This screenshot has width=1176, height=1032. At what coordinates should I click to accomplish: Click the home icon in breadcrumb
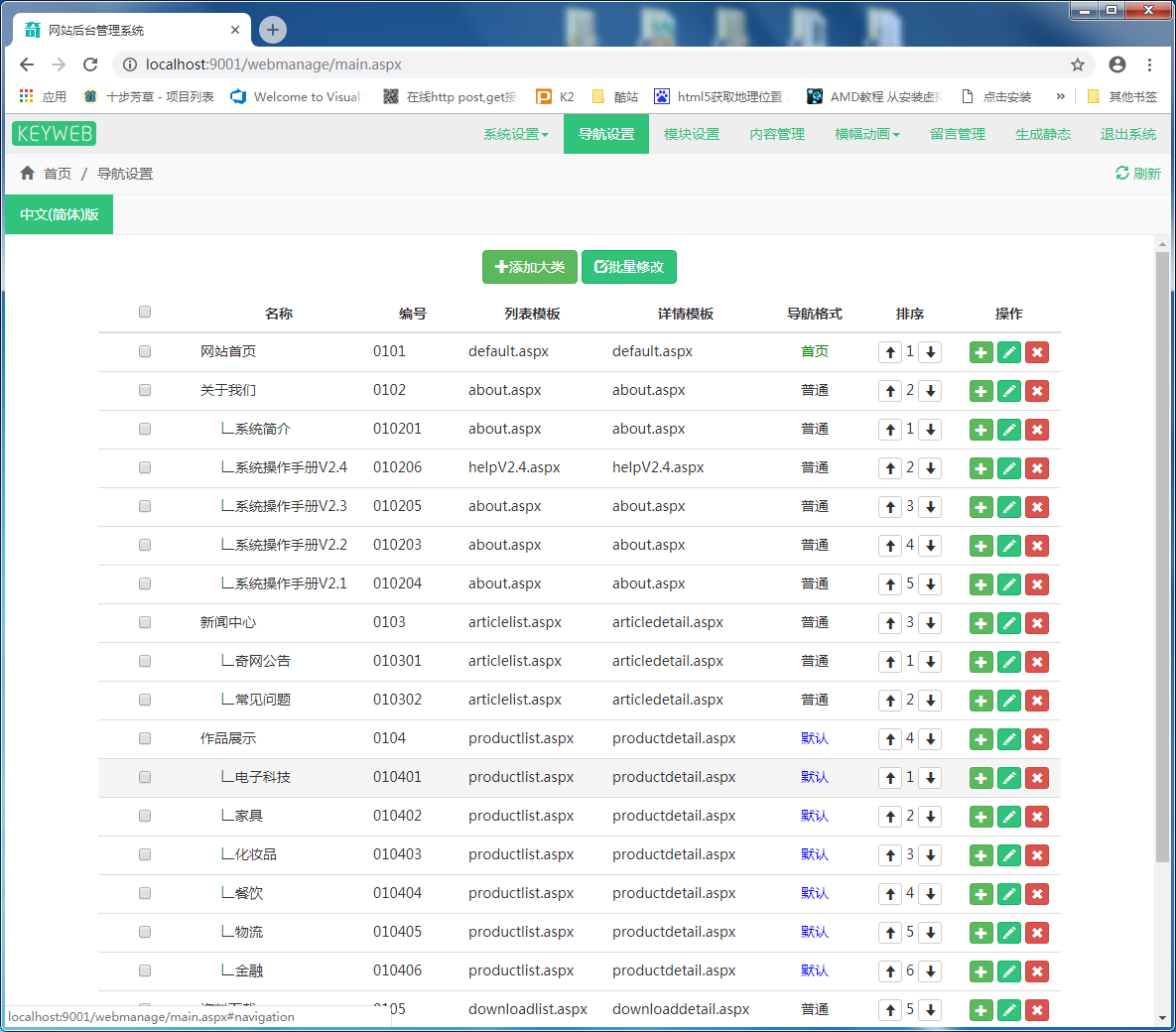click(x=28, y=174)
